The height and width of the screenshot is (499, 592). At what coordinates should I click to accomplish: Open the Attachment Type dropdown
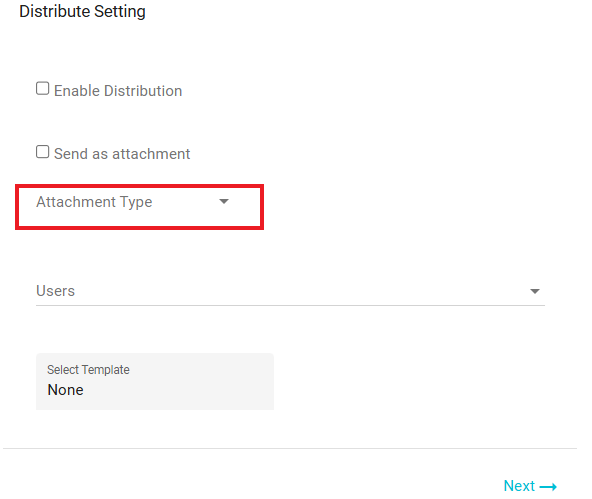133,202
